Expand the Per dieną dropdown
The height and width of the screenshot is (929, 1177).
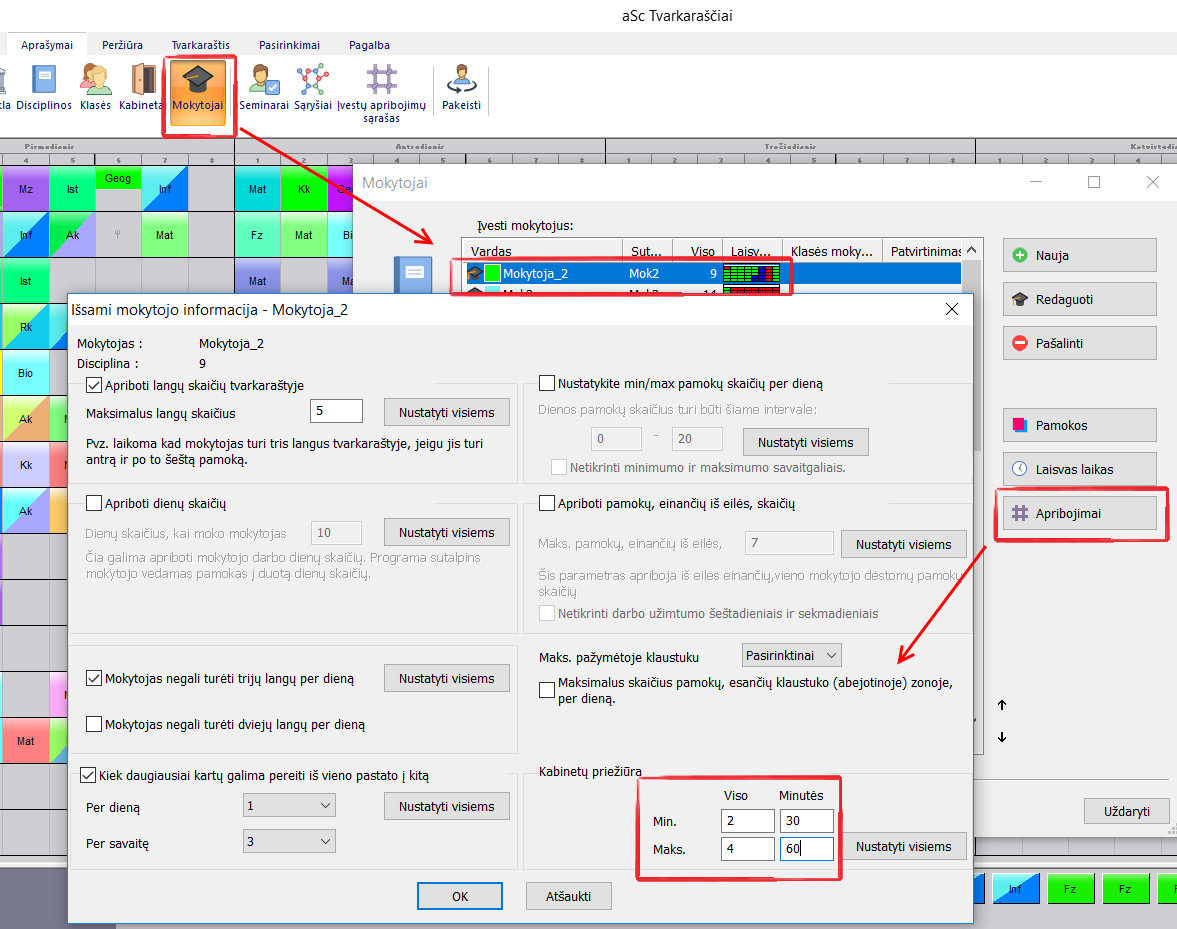[289, 806]
